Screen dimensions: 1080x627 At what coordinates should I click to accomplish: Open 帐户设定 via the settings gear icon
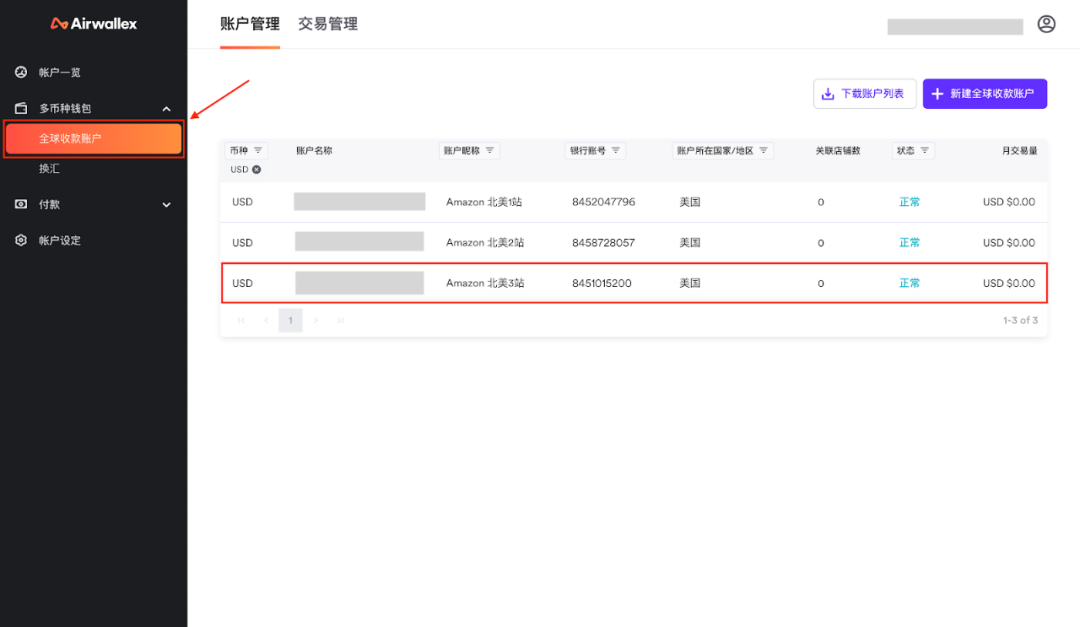click(22, 240)
